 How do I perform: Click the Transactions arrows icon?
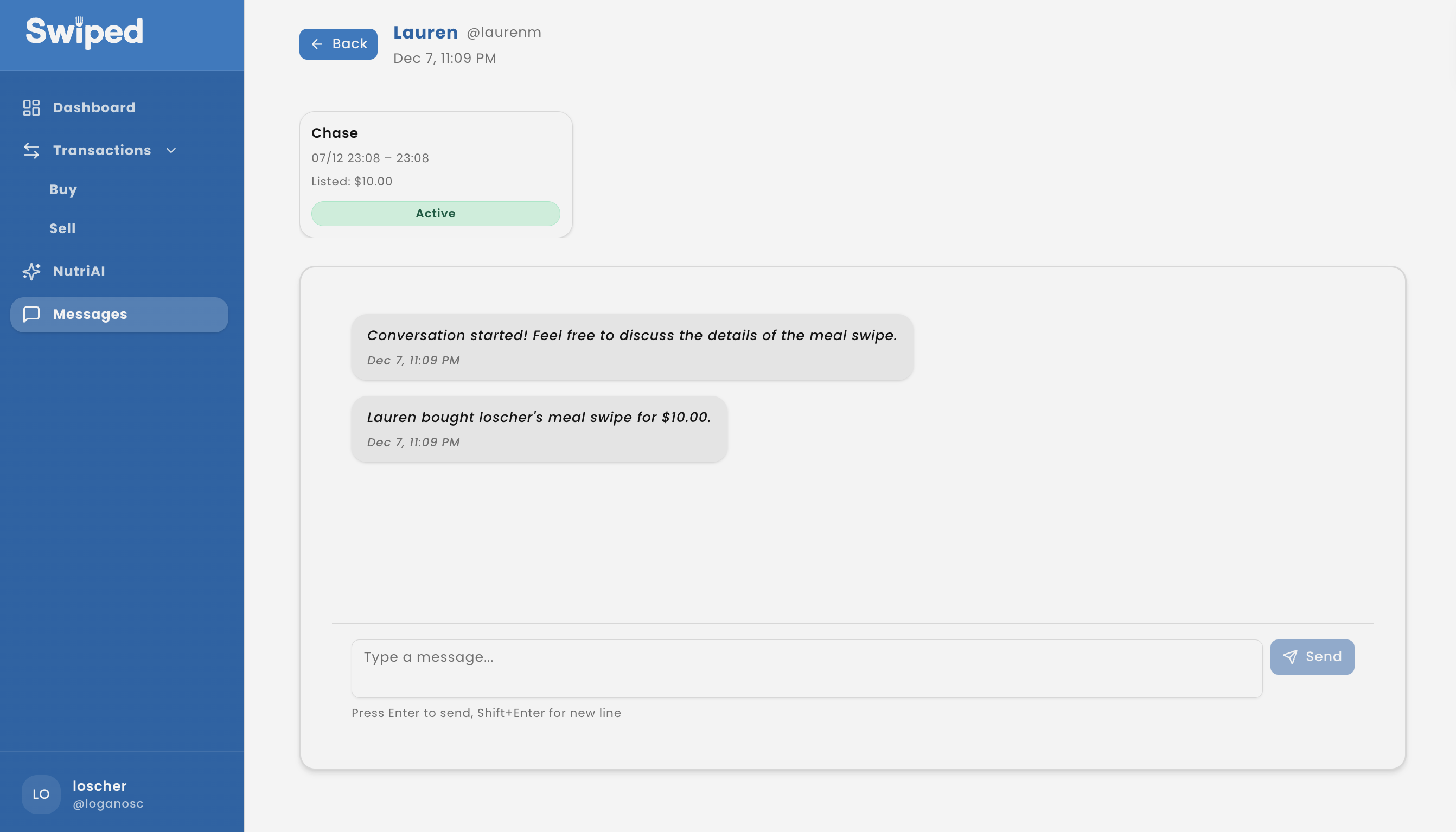[x=31, y=150]
